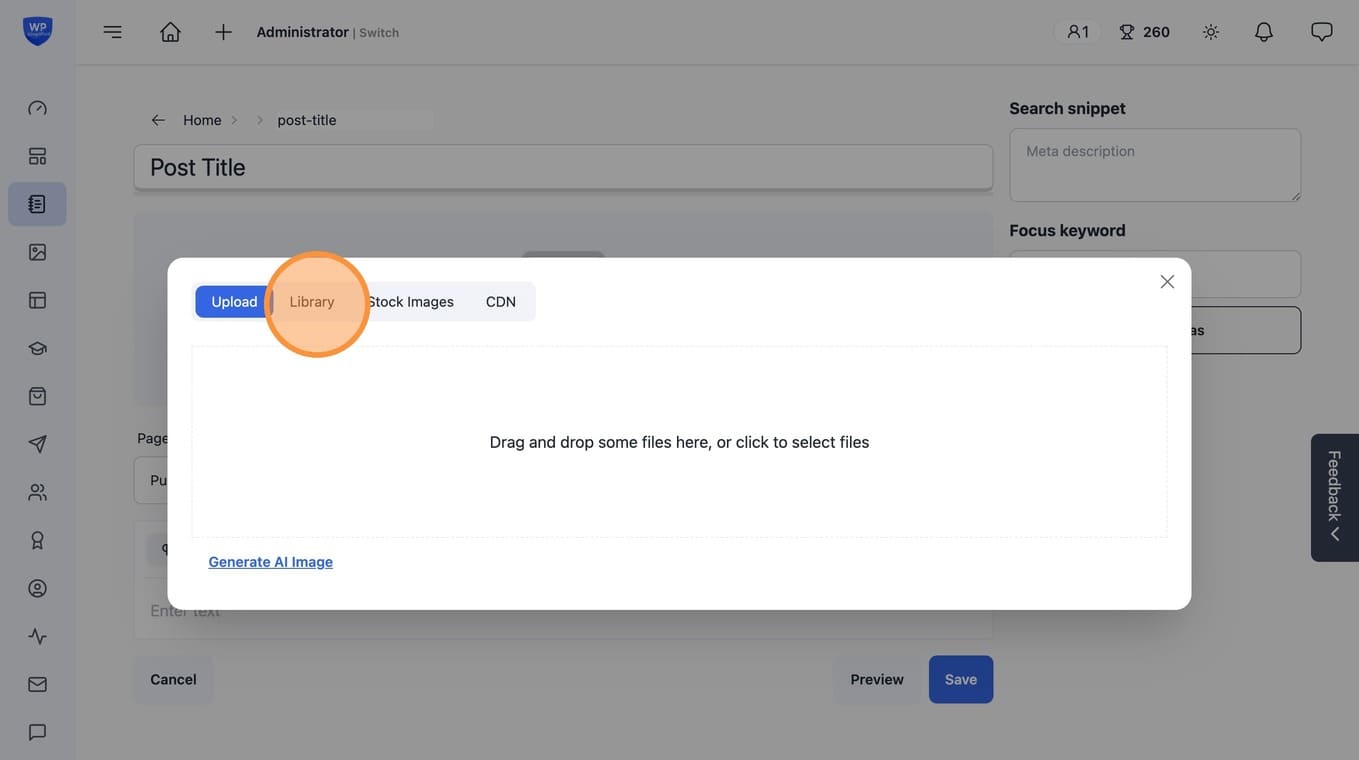Switch to the CDN tab

(501, 302)
